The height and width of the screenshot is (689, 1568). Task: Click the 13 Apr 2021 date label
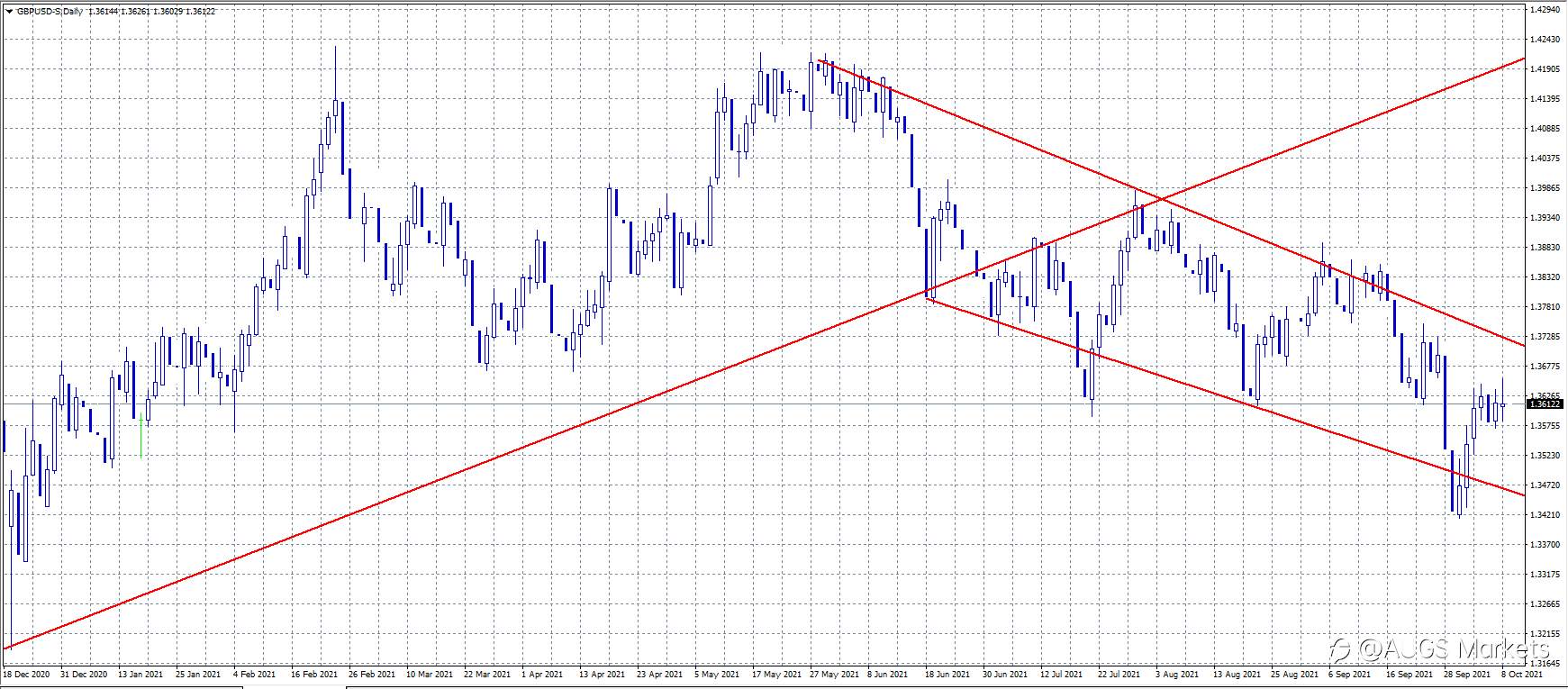click(602, 673)
